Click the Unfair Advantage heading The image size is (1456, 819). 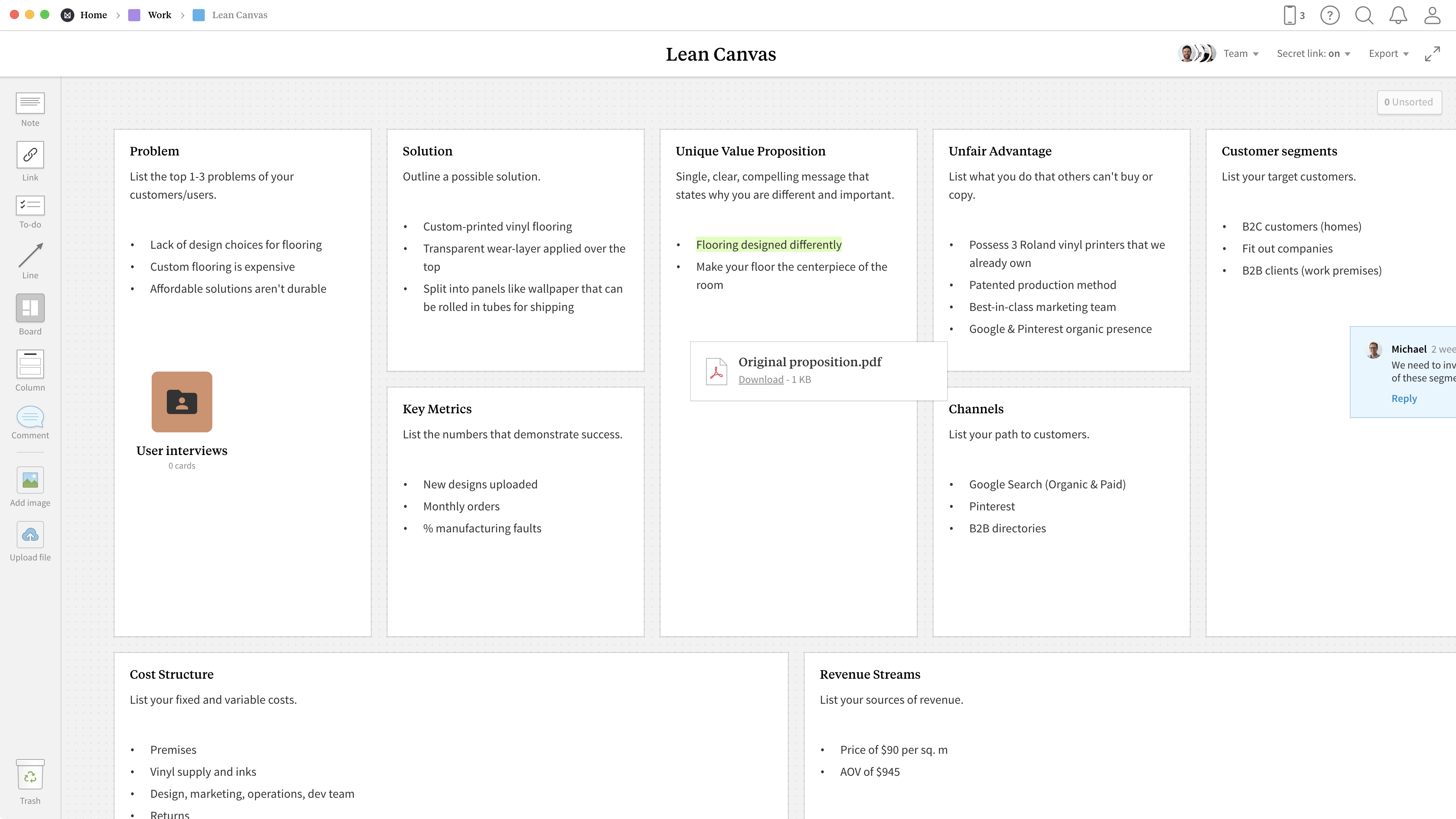(x=1000, y=151)
